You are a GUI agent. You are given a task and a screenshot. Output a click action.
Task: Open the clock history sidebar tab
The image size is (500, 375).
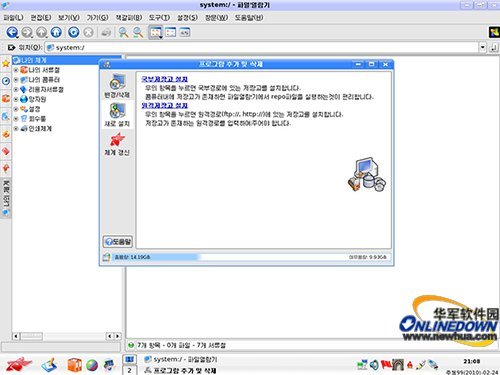click(6, 81)
